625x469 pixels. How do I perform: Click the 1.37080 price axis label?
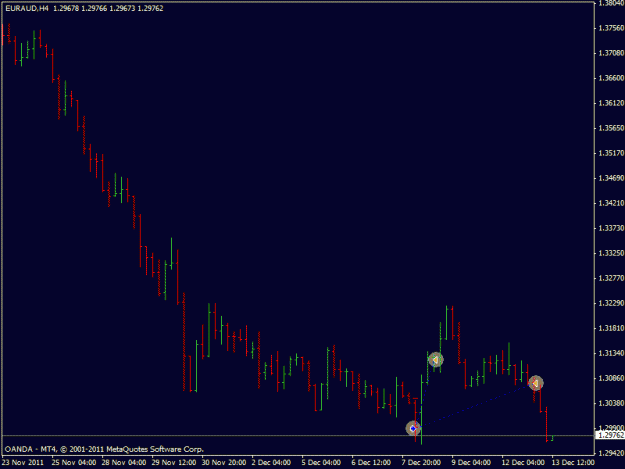tap(611, 53)
